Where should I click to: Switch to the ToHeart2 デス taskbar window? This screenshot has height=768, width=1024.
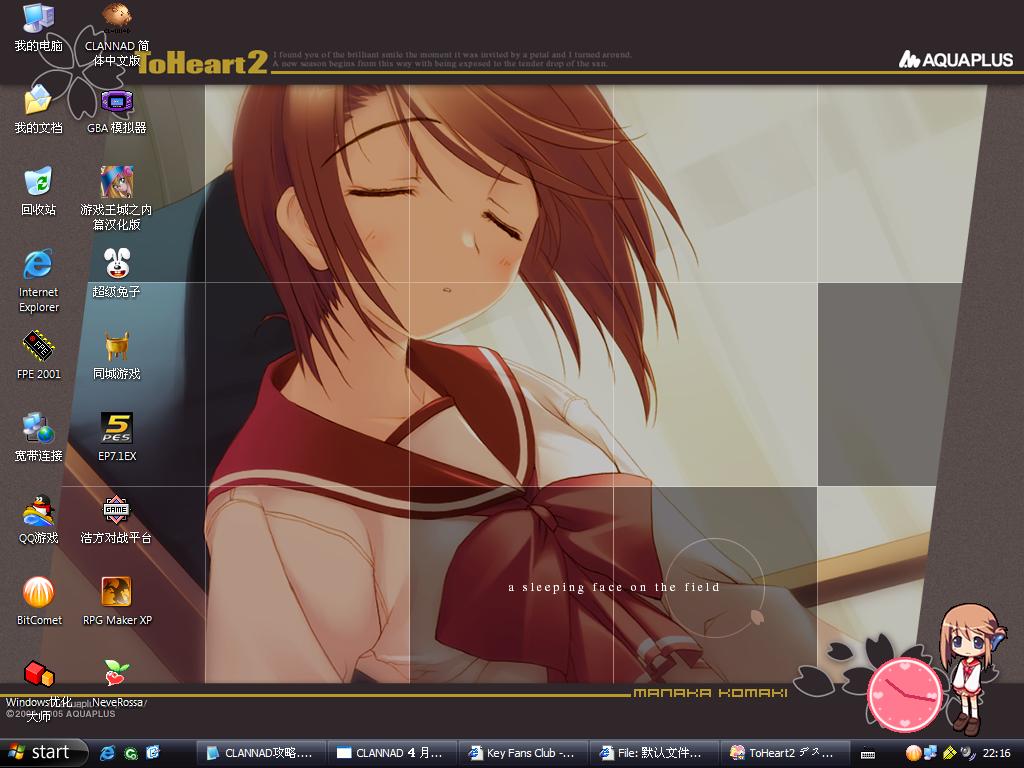tap(784, 753)
